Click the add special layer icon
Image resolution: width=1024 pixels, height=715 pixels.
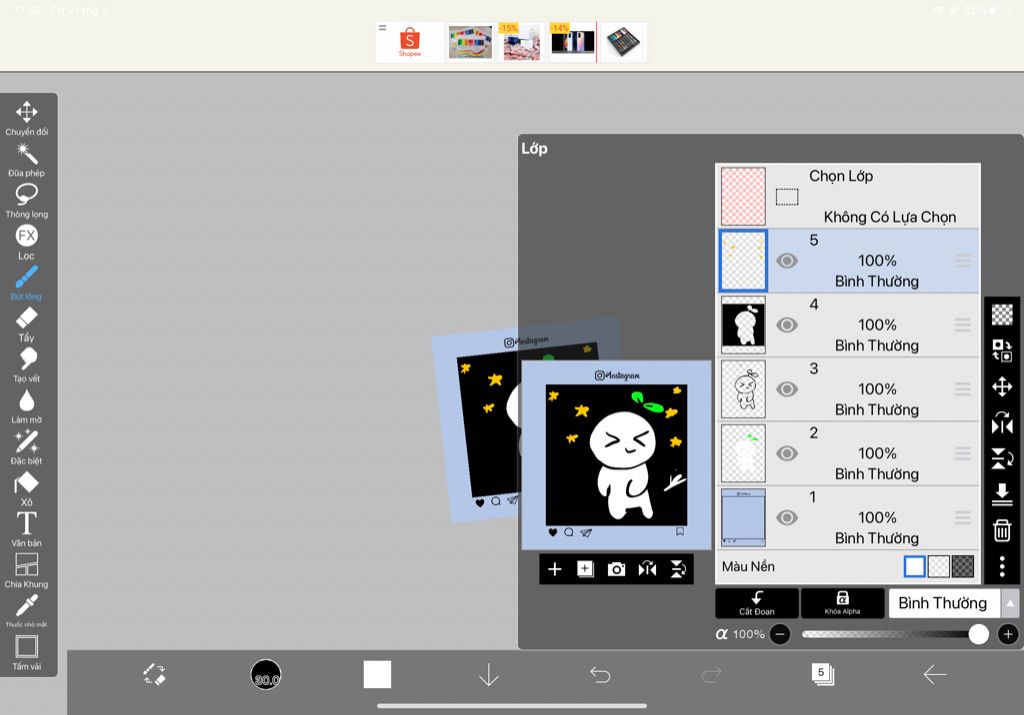pos(586,569)
